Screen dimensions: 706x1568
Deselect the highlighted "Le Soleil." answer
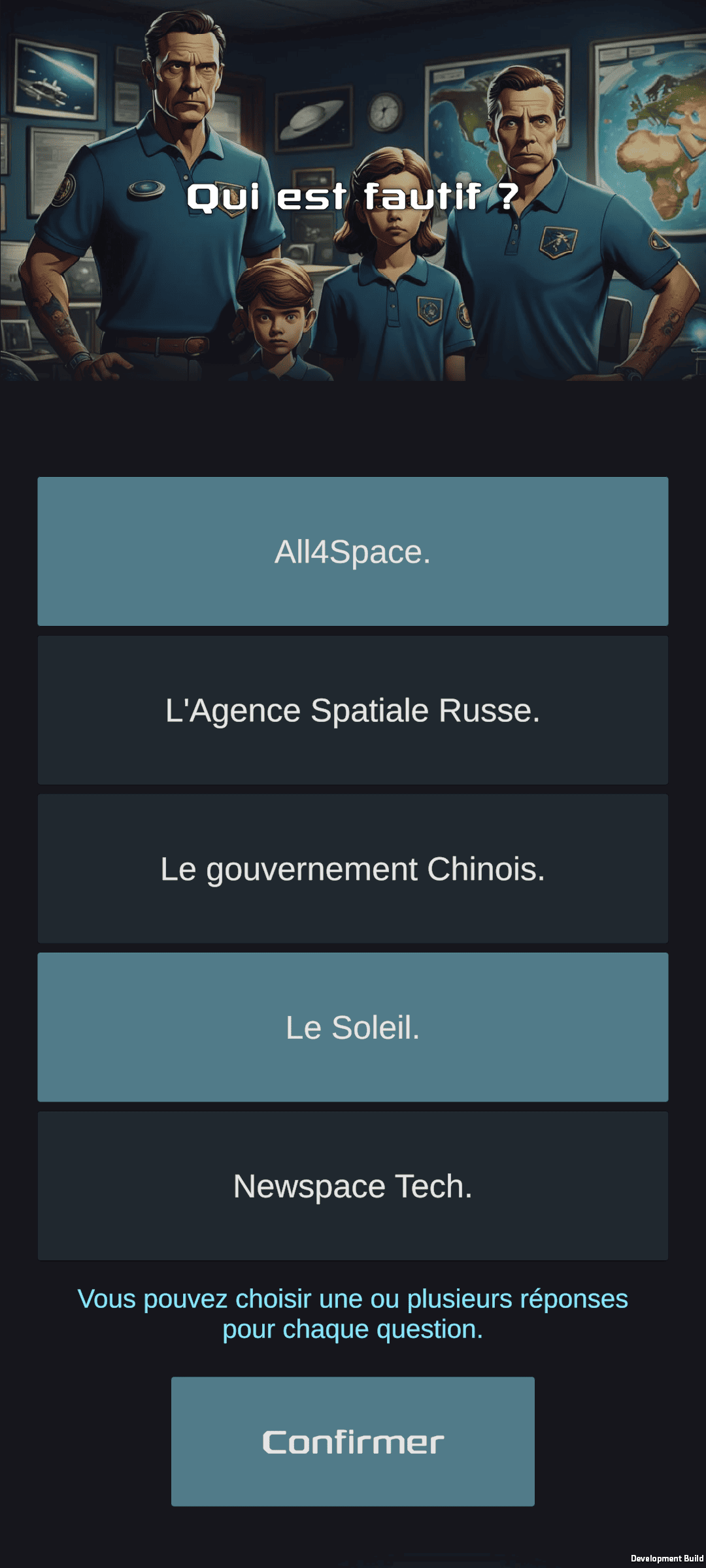353,1026
